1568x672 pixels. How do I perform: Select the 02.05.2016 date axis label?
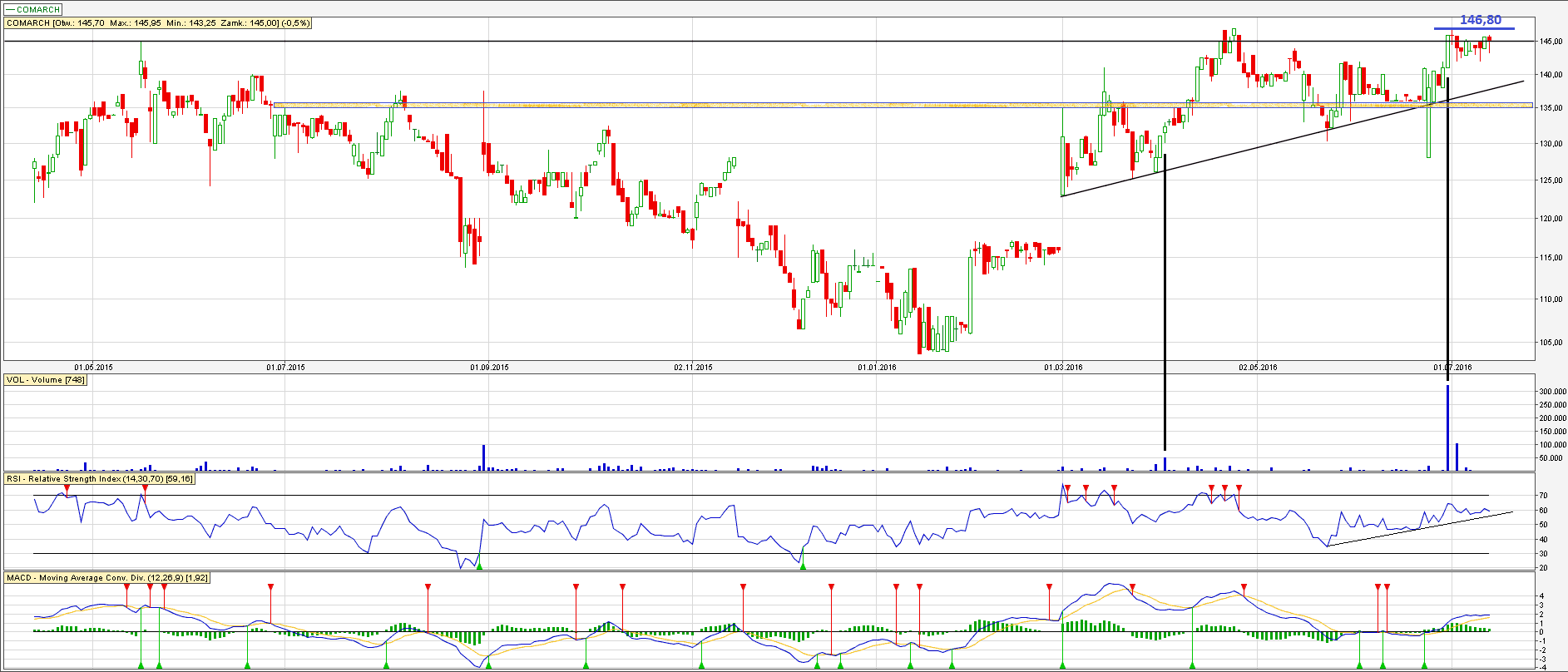pos(1258,367)
